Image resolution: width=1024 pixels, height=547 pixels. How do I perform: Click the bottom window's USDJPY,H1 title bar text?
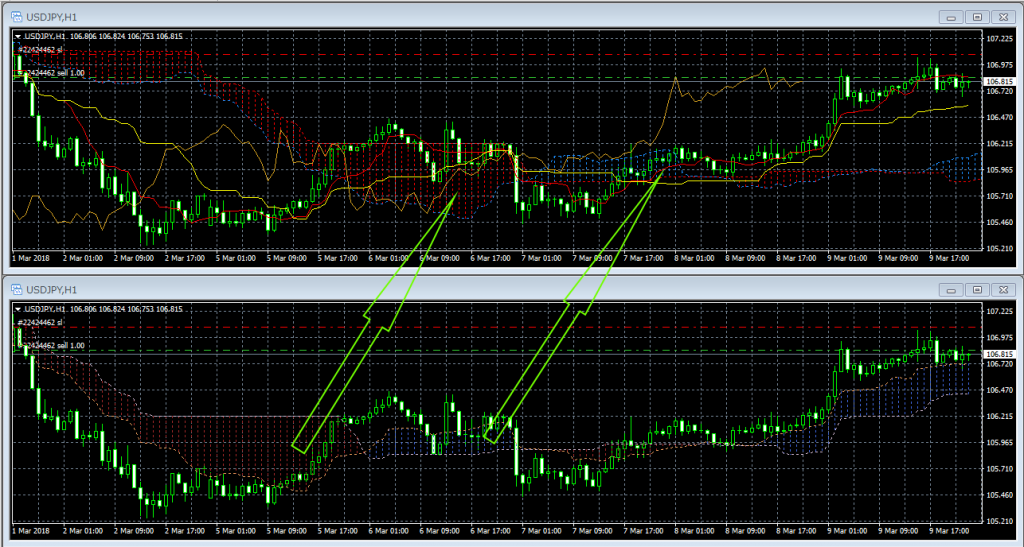coord(50,289)
